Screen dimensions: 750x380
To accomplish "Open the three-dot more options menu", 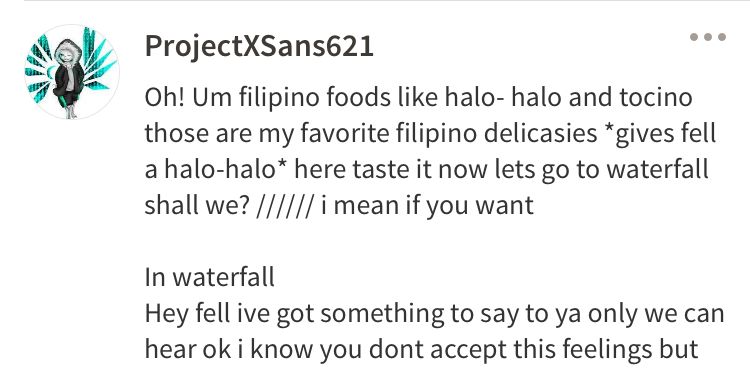I will click(x=708, y=37).
